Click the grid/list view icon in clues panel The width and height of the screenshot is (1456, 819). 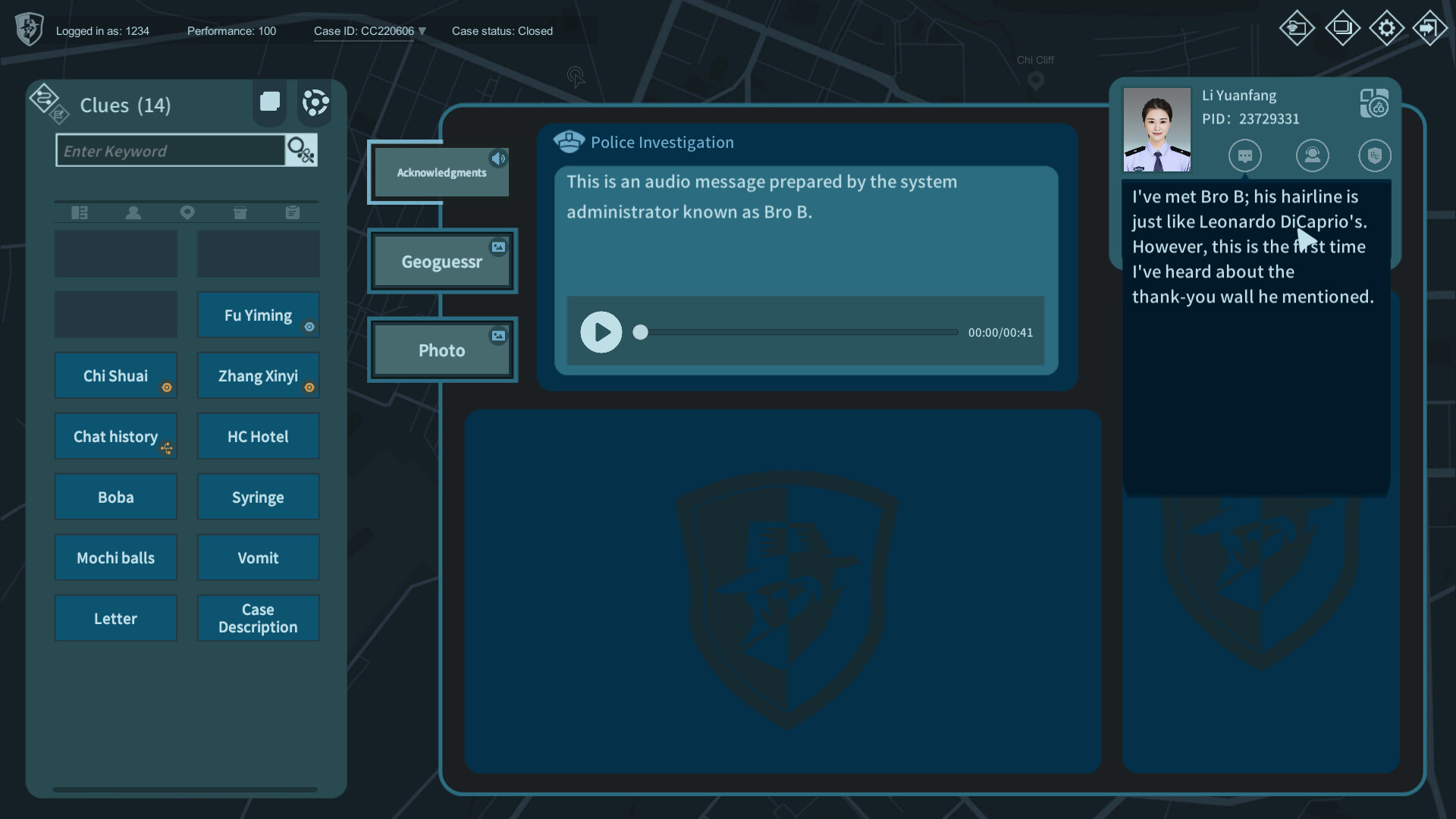point(268,100)
